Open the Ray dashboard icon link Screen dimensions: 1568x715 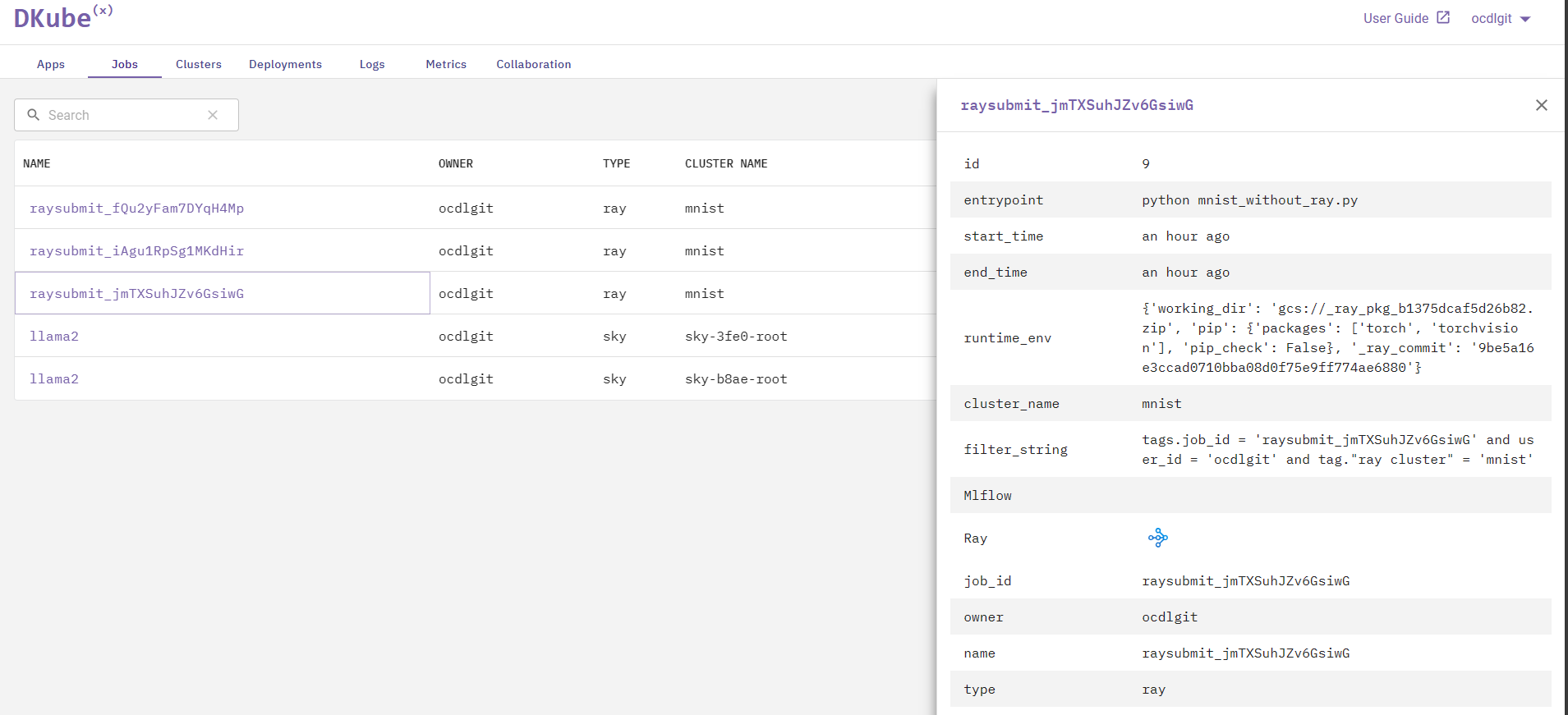[1157, 538]
